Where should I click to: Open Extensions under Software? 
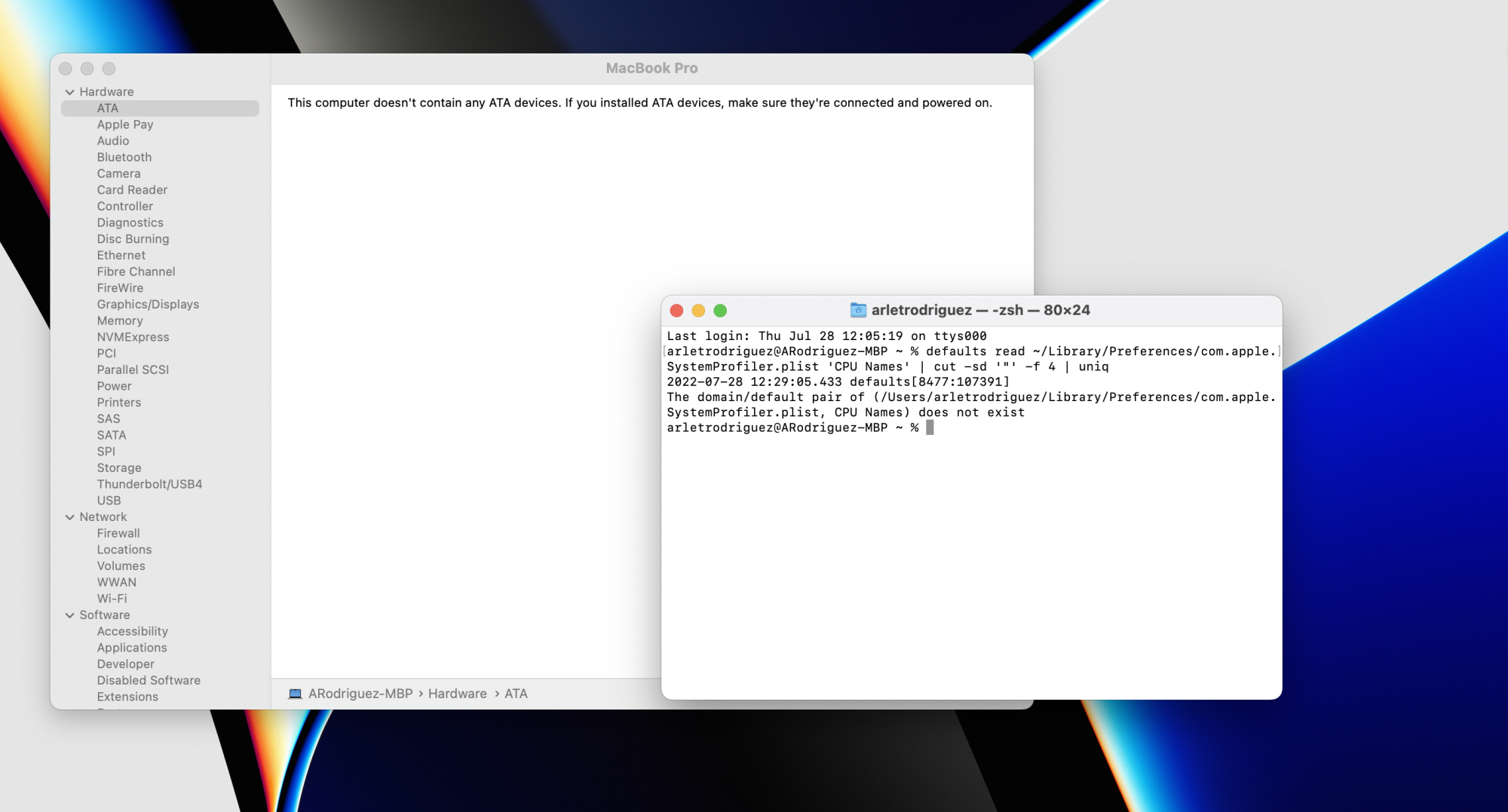[127, 697]
